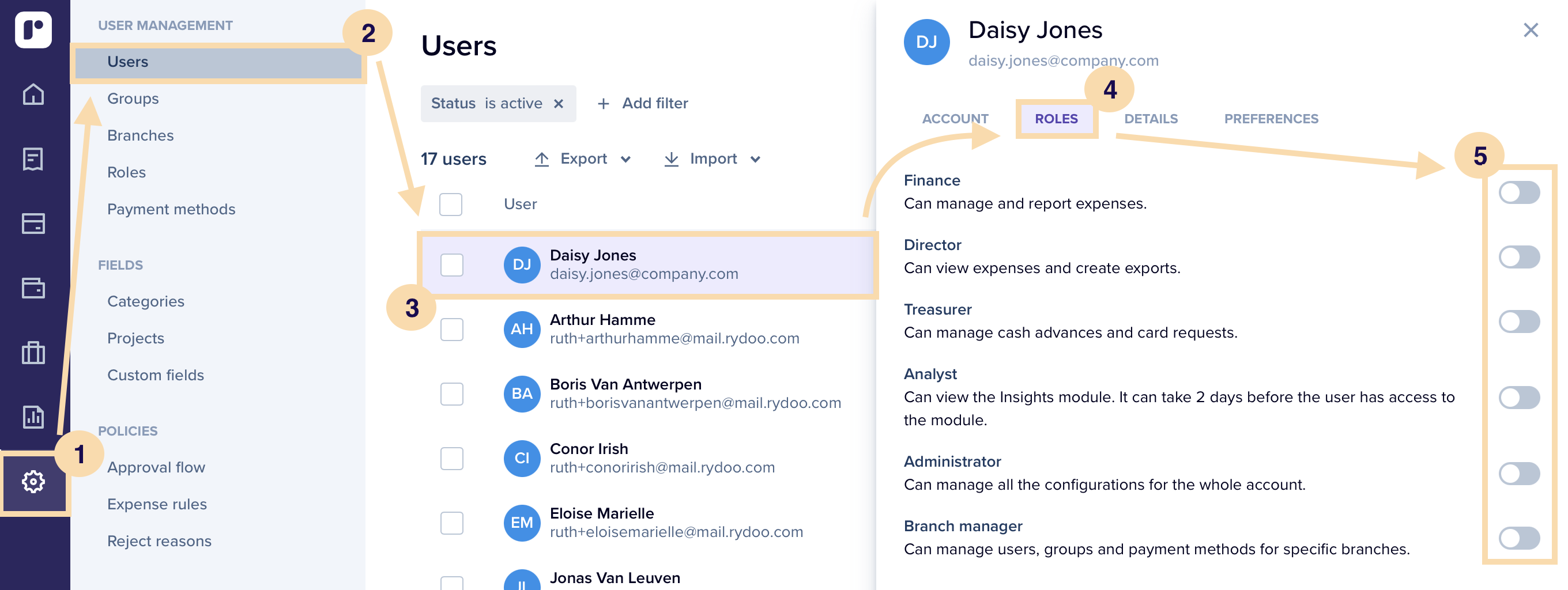
Task: Open the home icon in sidebar
Action: click(x=33, y=94)
